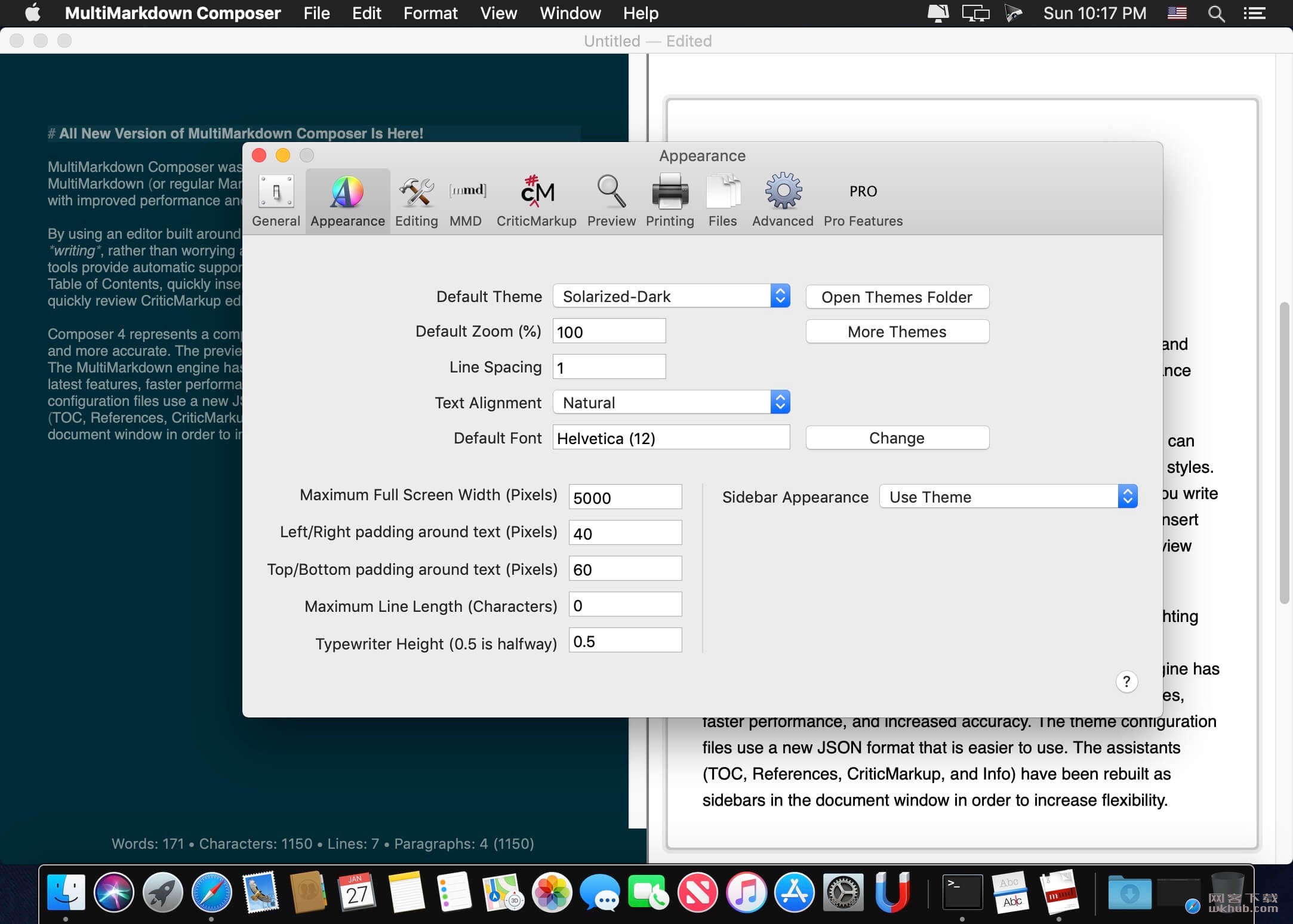Click the More Themes button

[897, 331]
